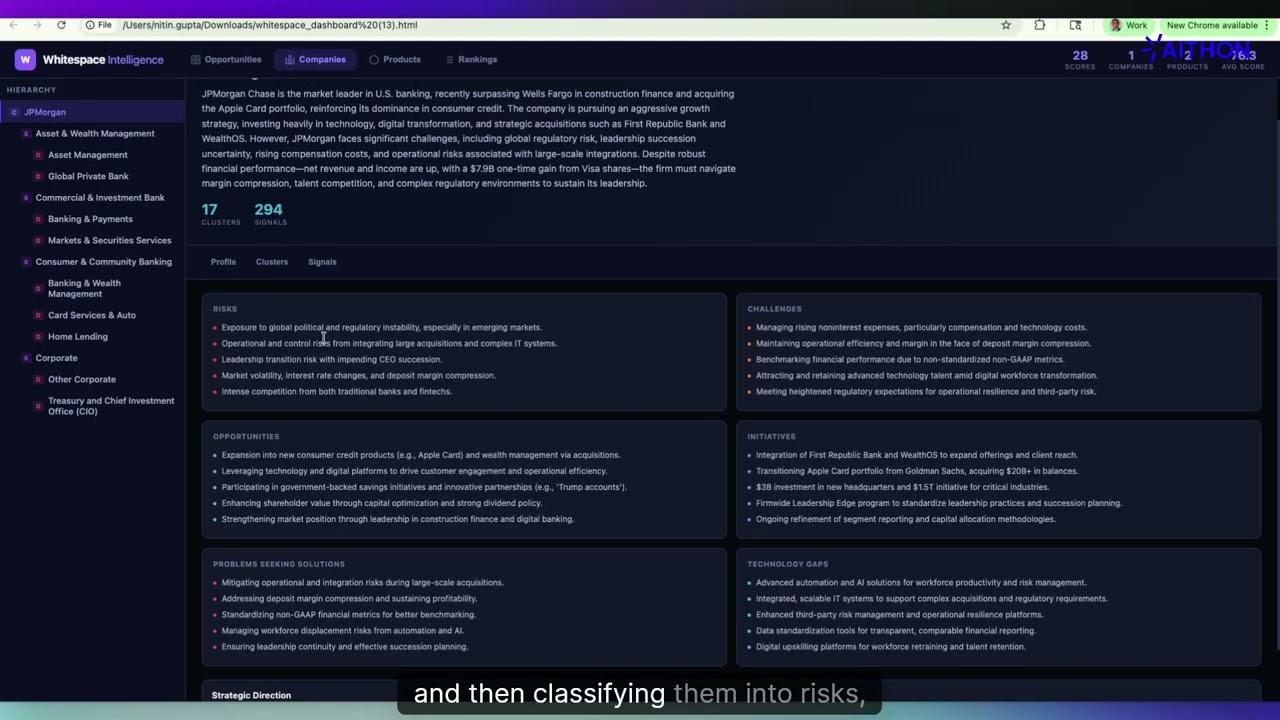
Task: Select JPMorgan in the hierarchy
Action: coord(92,112)
